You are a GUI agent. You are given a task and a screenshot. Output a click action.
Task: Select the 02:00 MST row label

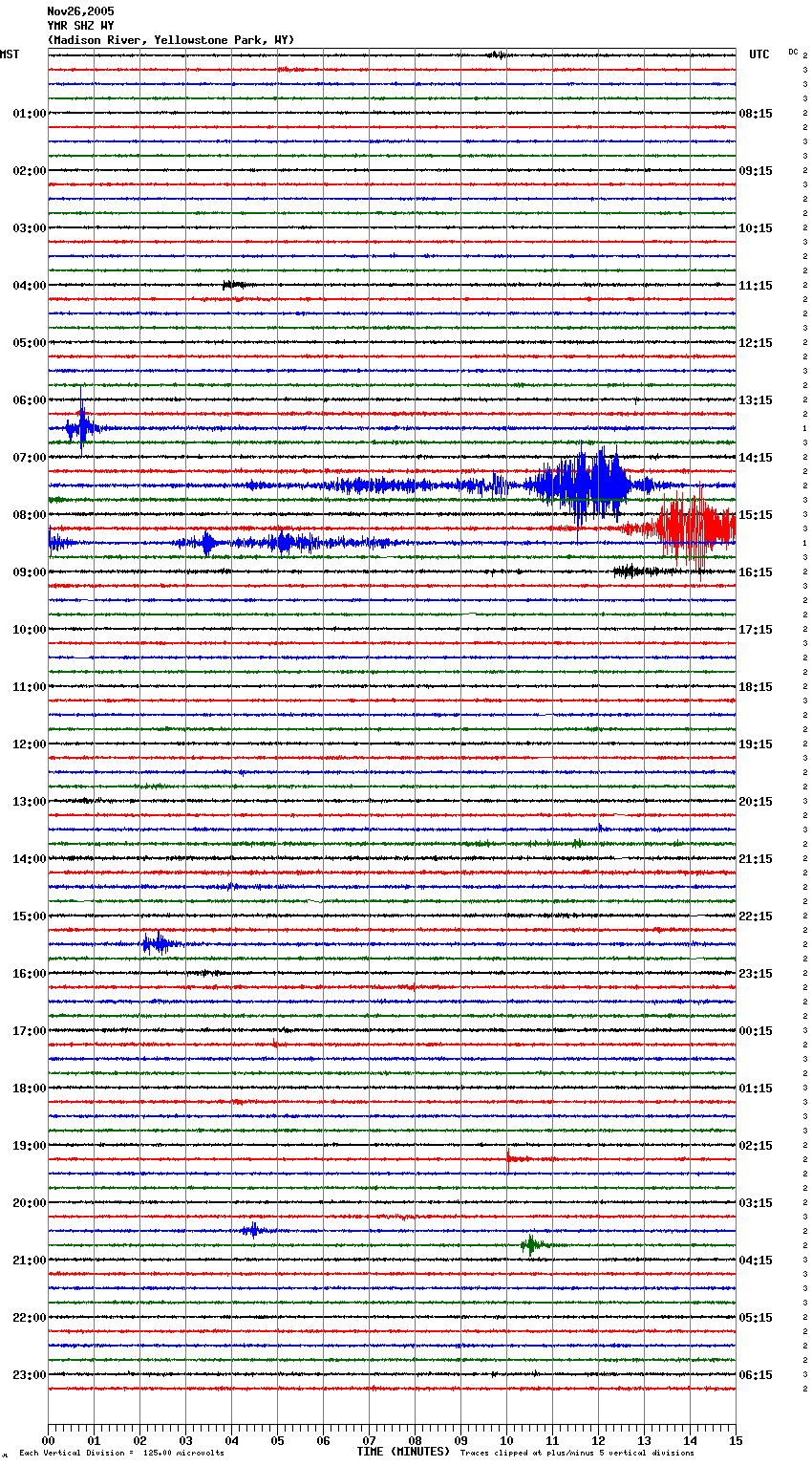tap(29, 171)
